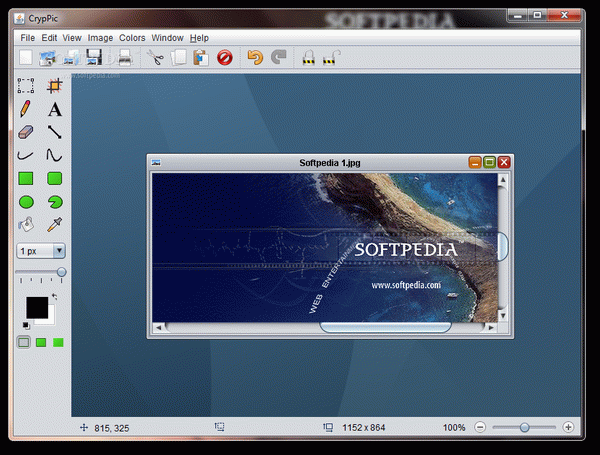The height and width of the screenshot is (455, 600).
Task: Print the image using the printer icon
Action: (125, 58)
